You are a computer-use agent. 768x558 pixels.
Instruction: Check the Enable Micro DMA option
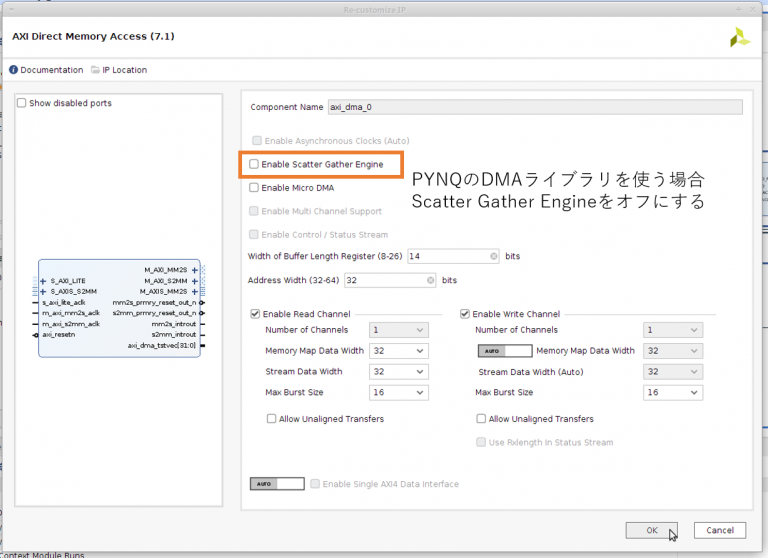coord(254,187)
